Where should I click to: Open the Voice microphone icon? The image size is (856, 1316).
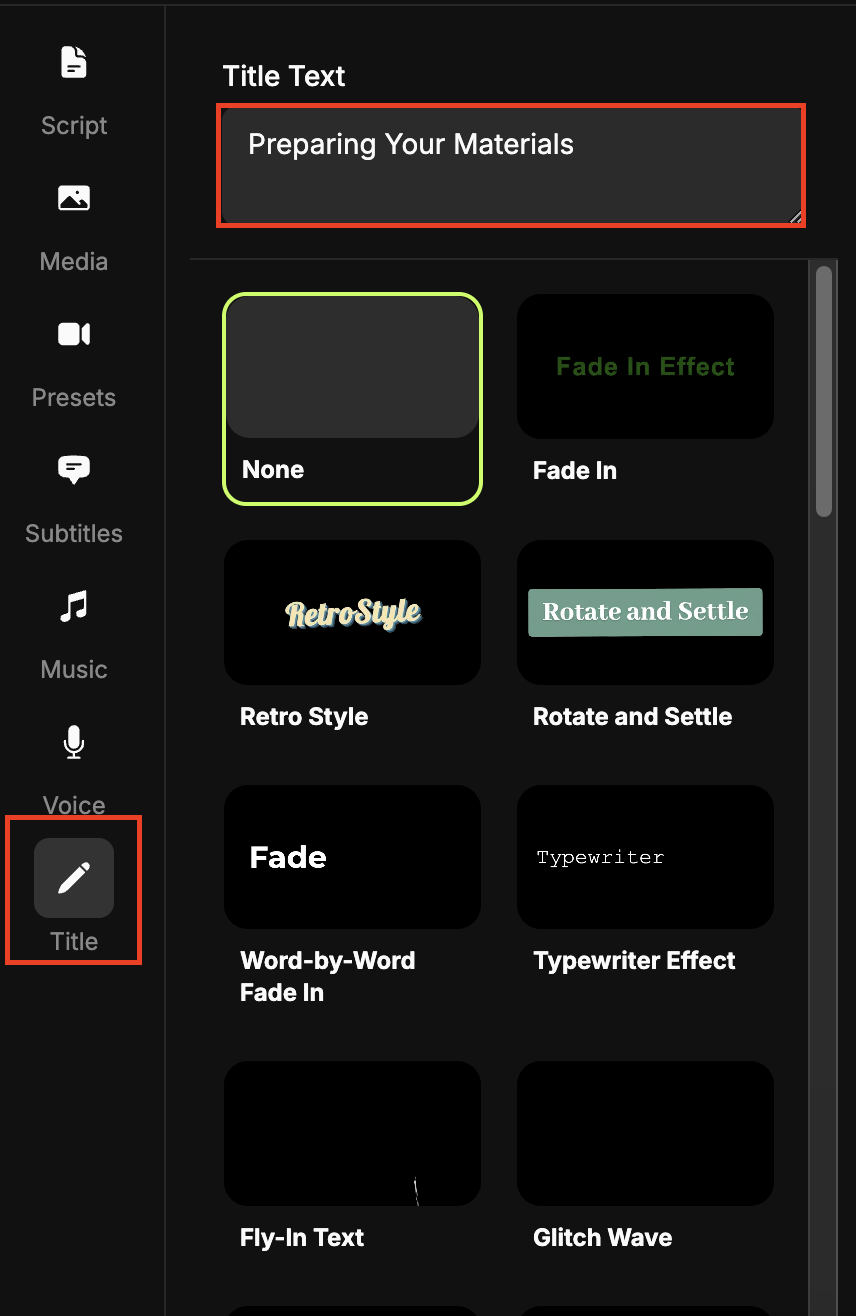(x=74, y=742)
